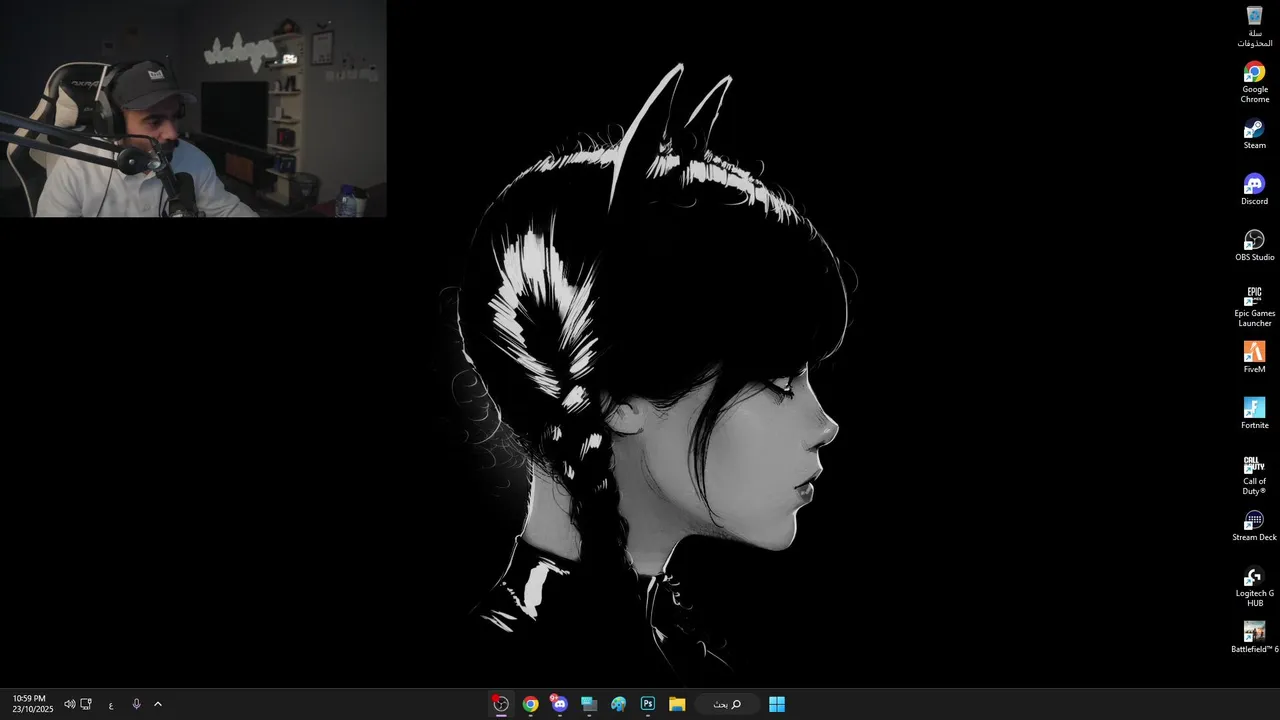Switch input language via the ع indicator
Screen dimensions: 1280x720
111,705
